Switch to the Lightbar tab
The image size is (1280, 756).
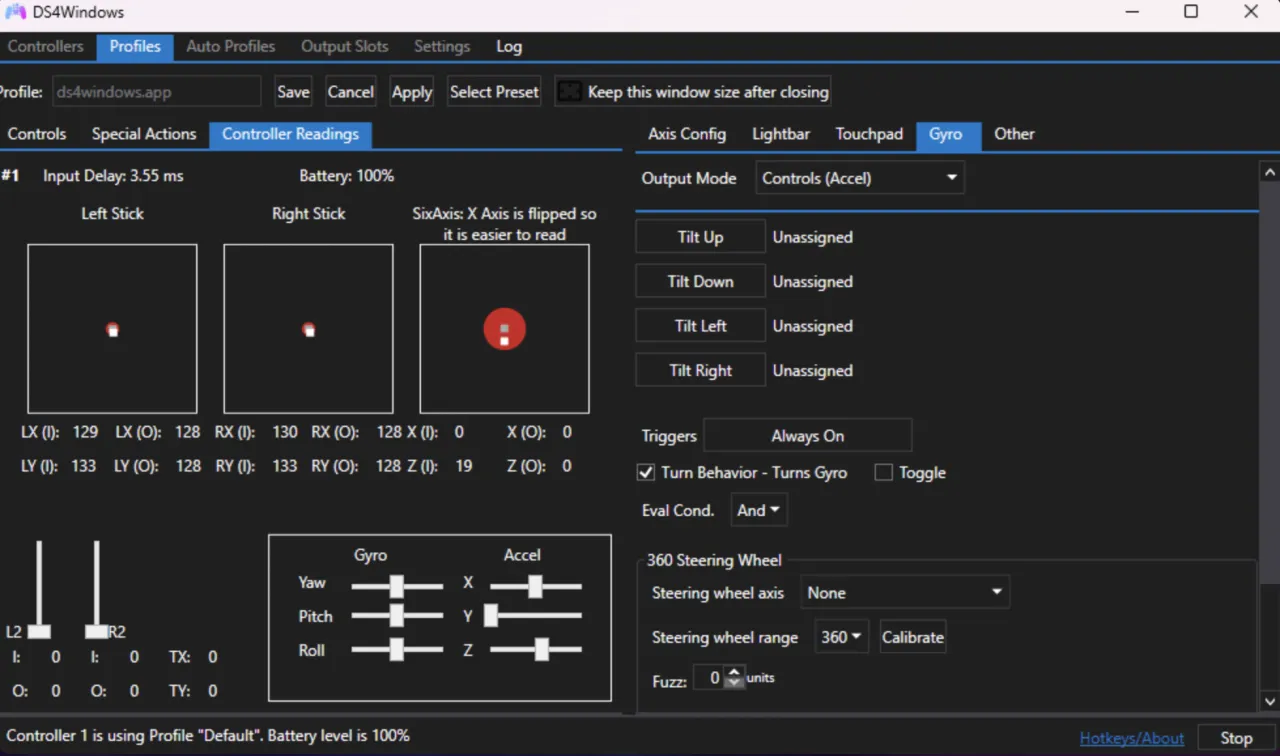tap(780, 133)
